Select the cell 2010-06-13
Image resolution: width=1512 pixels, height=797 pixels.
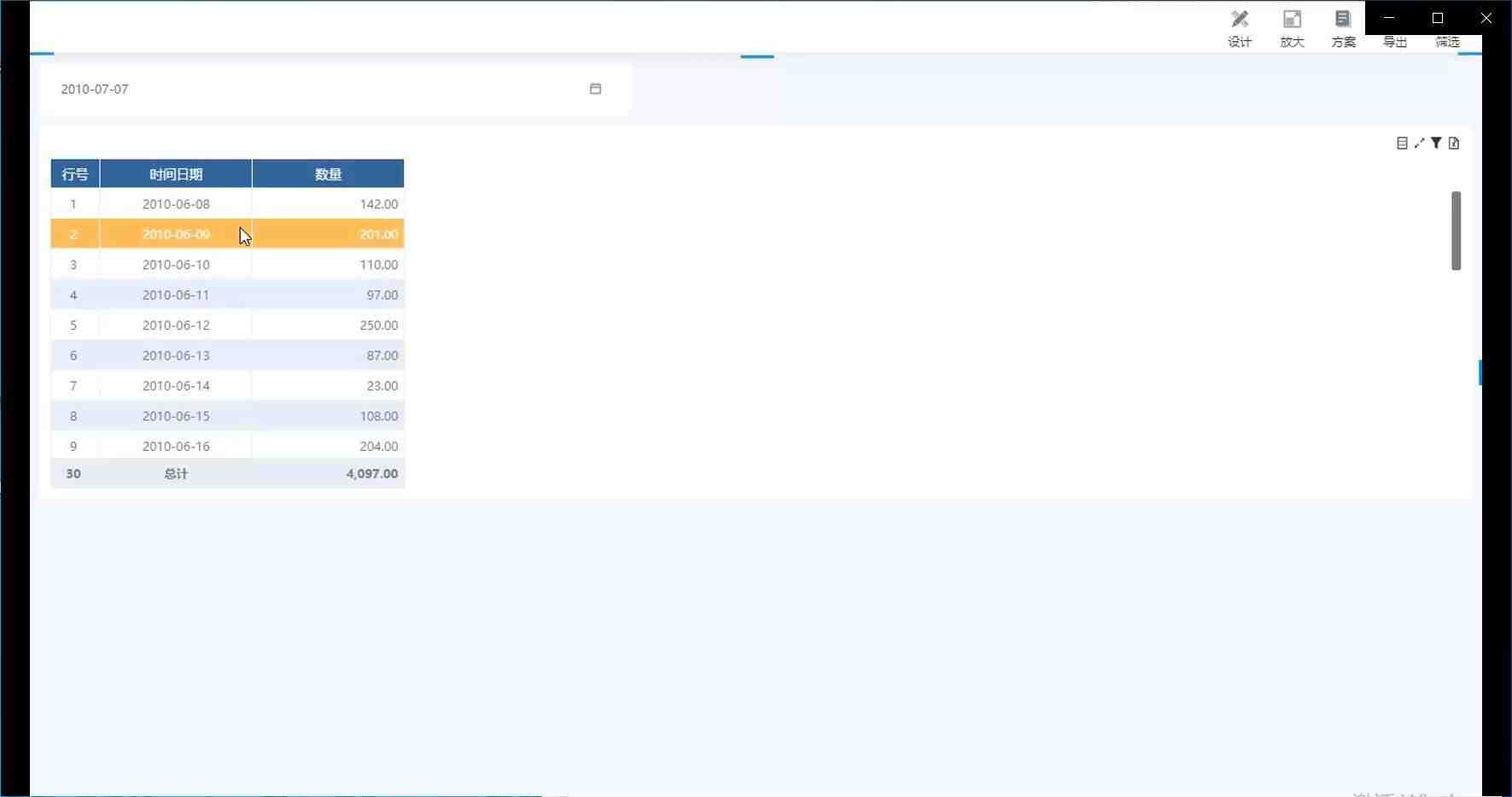coord(176,355)
